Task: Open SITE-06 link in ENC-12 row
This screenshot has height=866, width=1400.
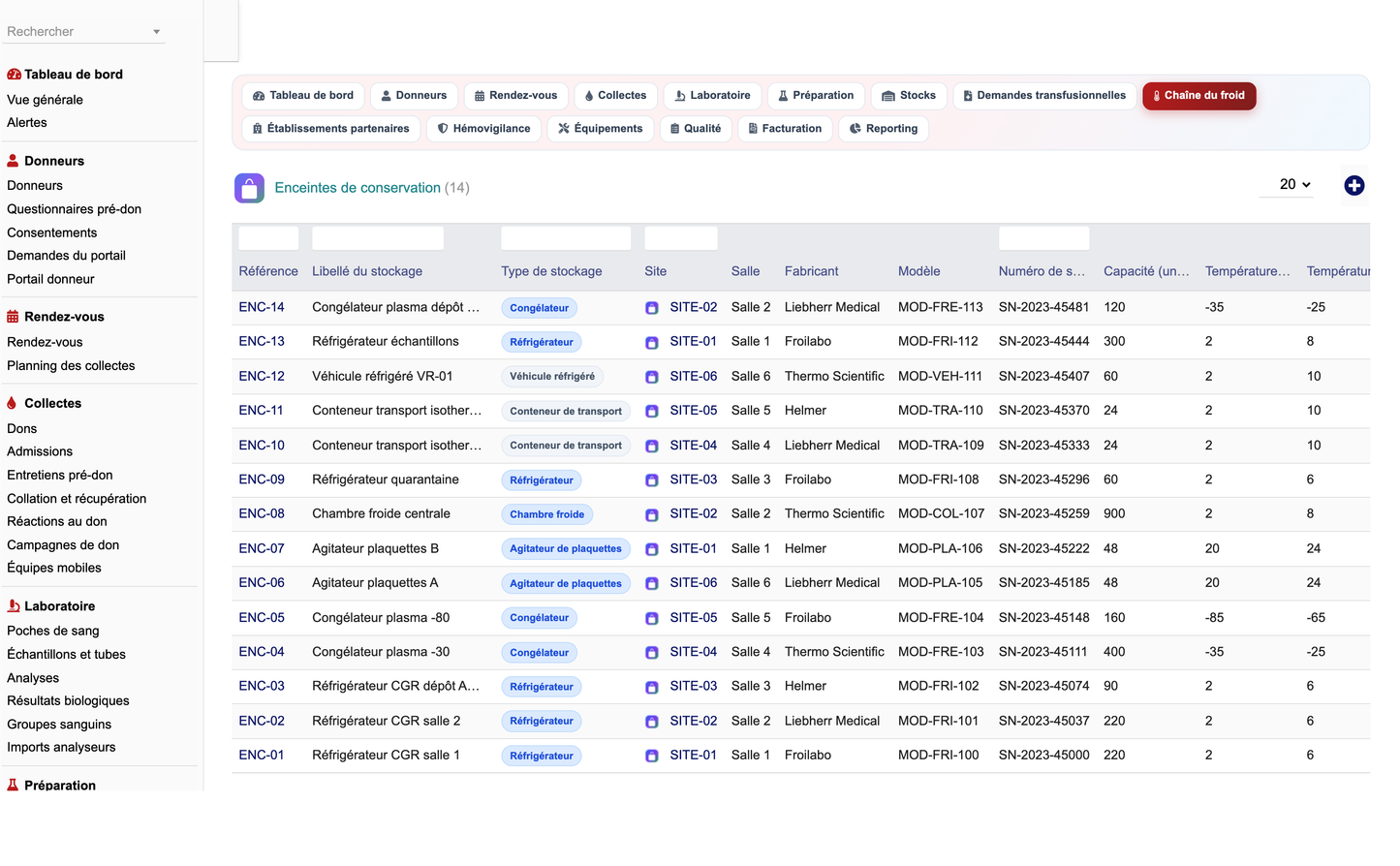Action: 694,376
